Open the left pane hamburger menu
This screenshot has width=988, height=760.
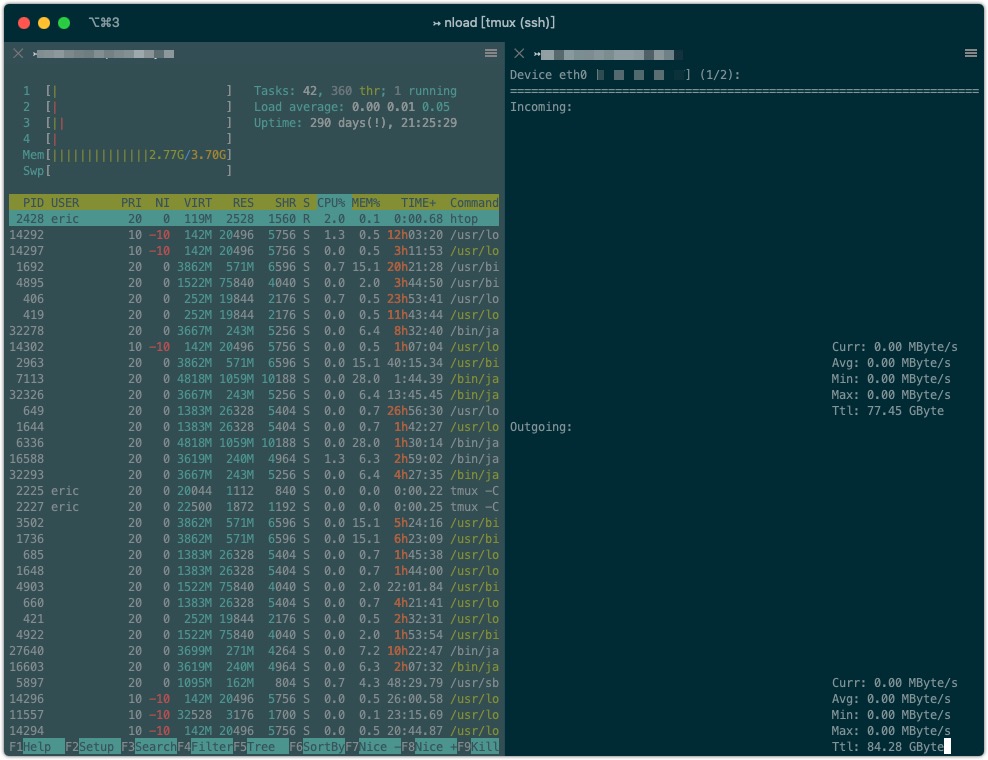click(x=491, y=54)
